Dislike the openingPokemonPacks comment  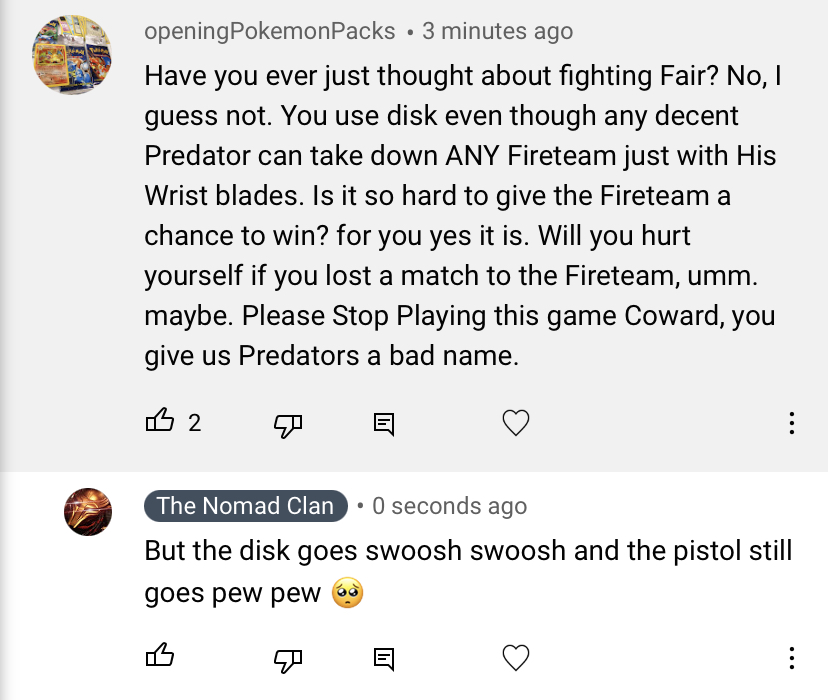[x=288, y=424]
